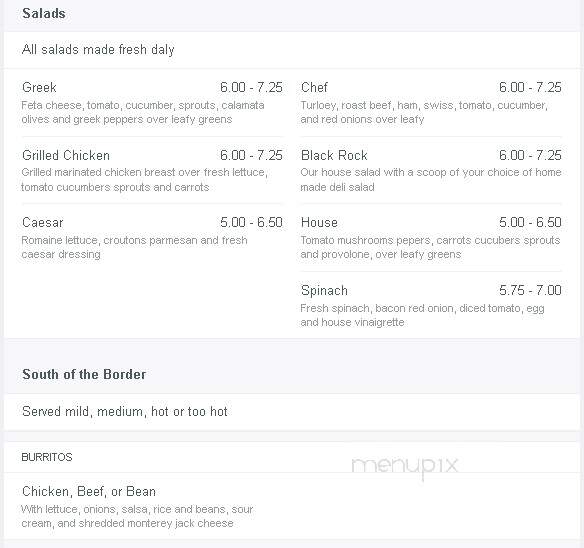Click the Caesar salad name

(42, 222)
